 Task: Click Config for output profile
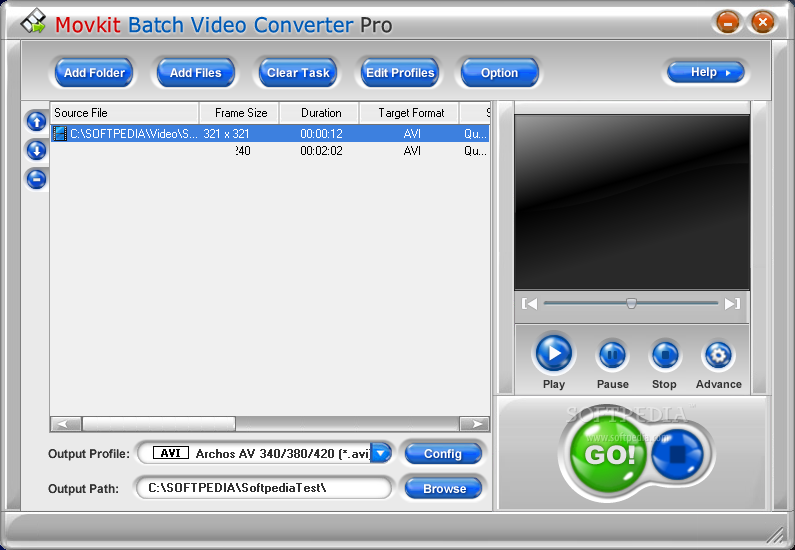click(443, 454)
